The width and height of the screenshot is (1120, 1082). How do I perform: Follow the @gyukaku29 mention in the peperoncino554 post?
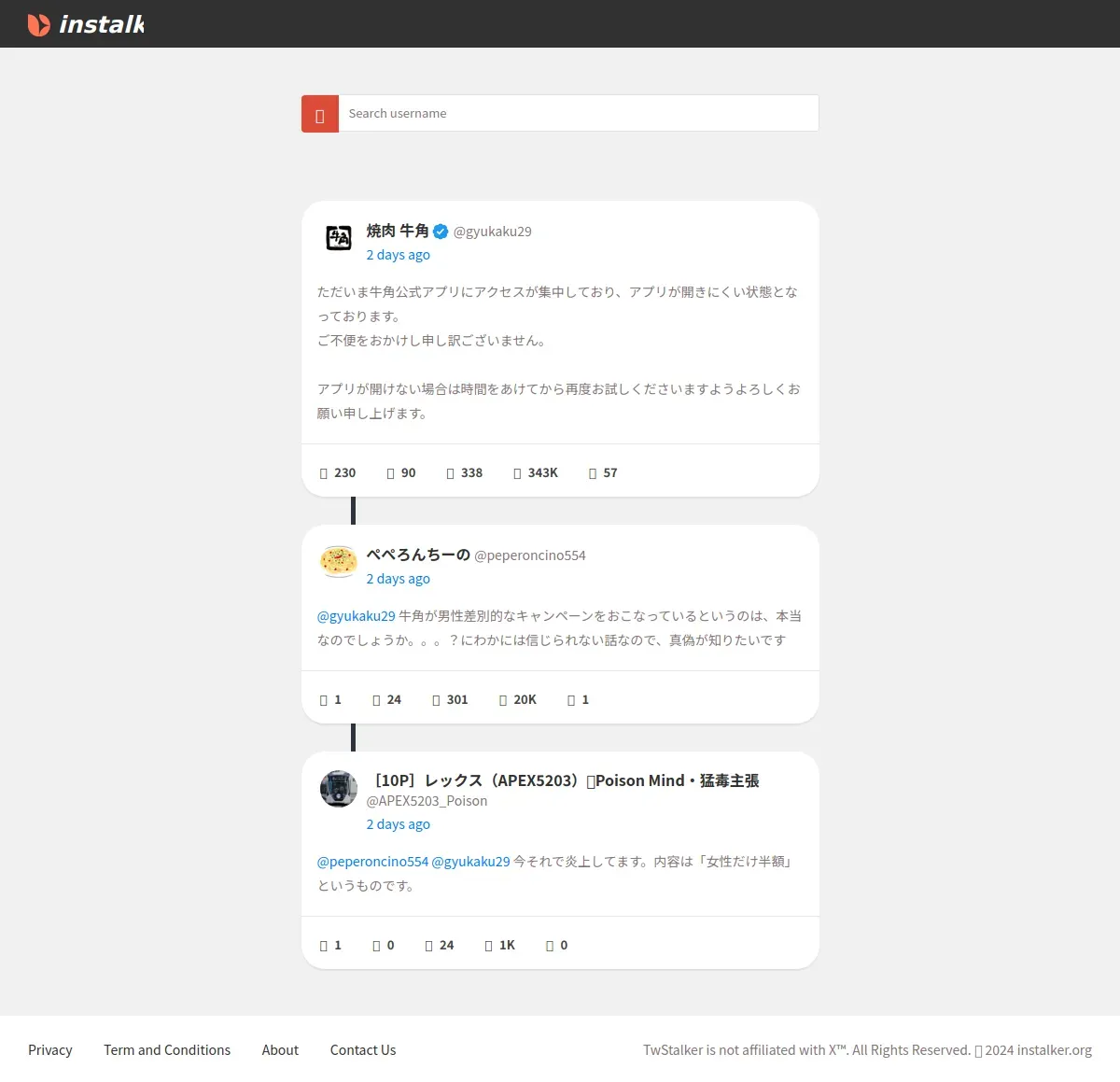(x=357, y=616)
